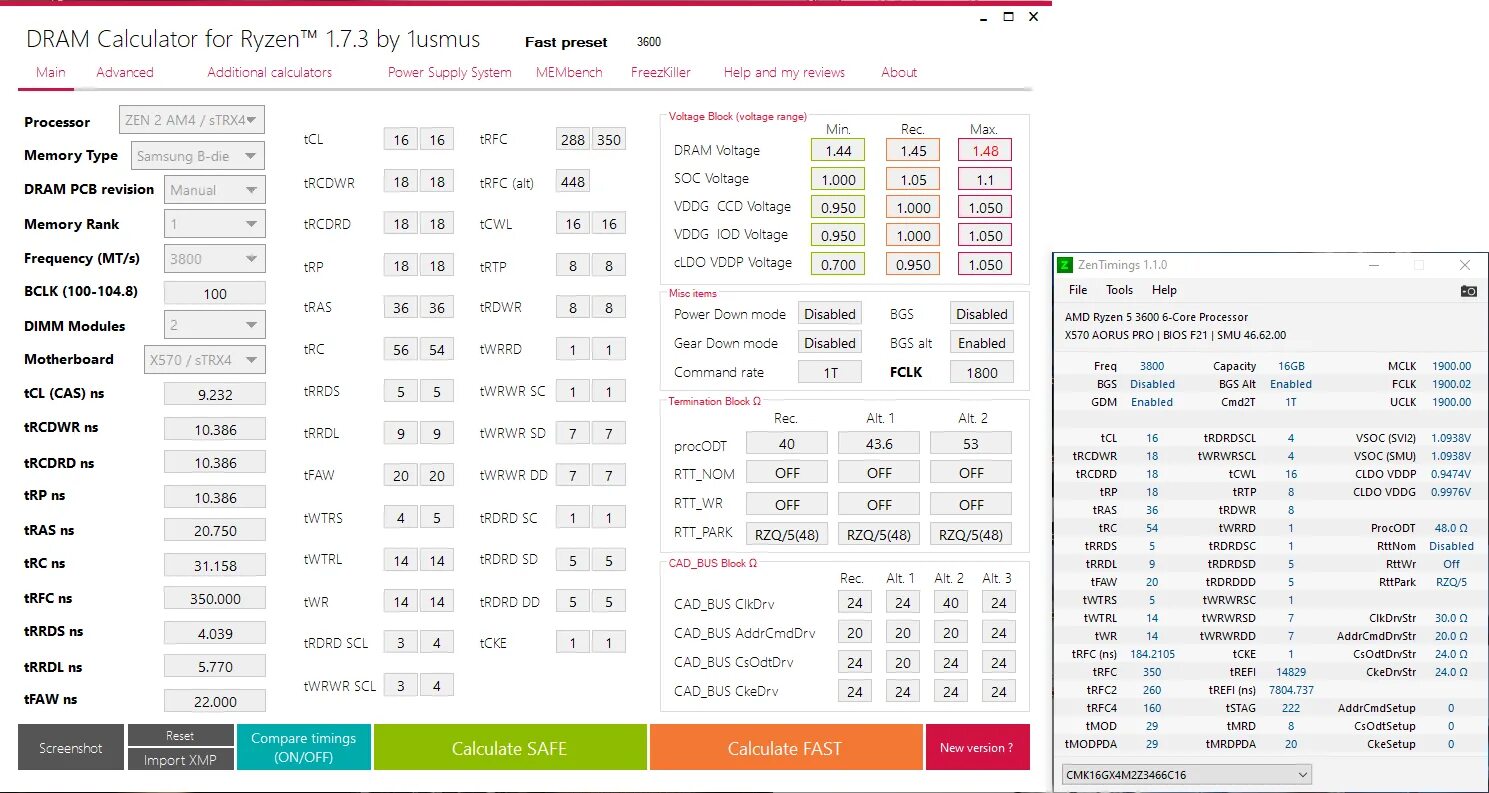The image size is (1489, 793).
Task: Click the Calculate SAFE button
Action: 510,748
